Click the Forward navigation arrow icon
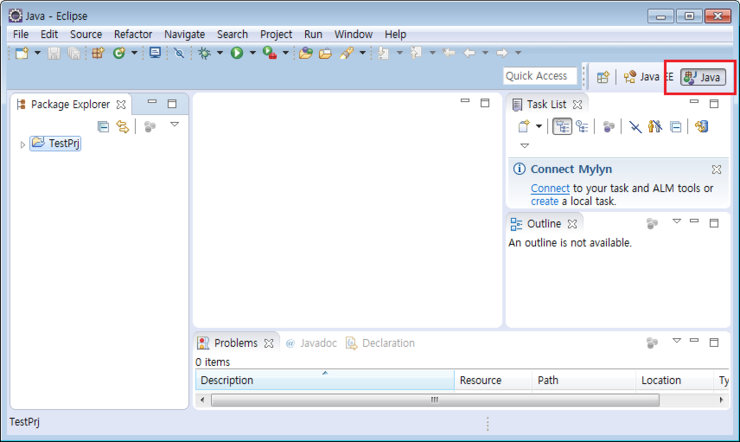This screenshot has width=740, height=442. click(502, 53)
